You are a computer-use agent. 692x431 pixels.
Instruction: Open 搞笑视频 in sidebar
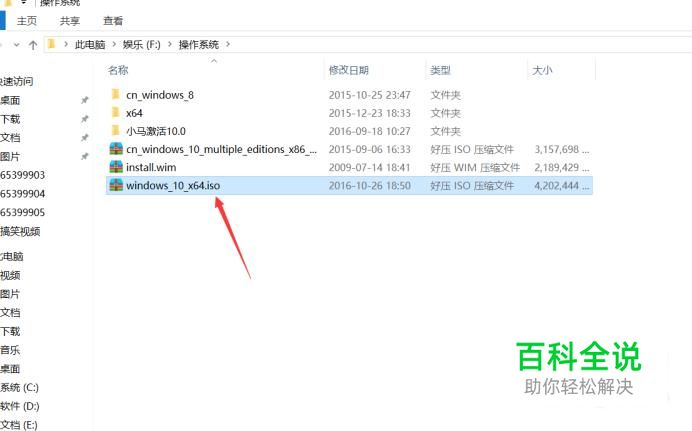(x=20, y=231)
